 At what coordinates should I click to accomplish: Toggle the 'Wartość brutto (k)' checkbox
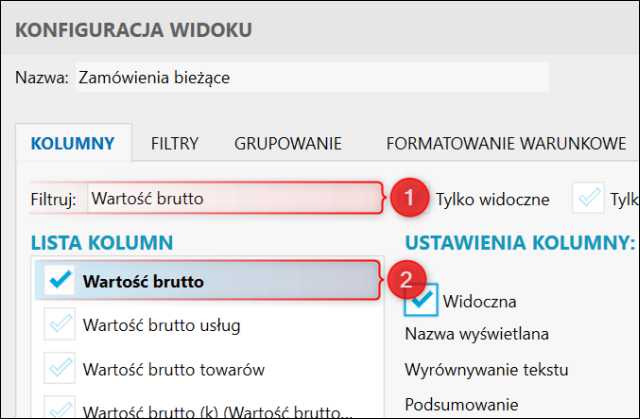click(x=59, y=409)
